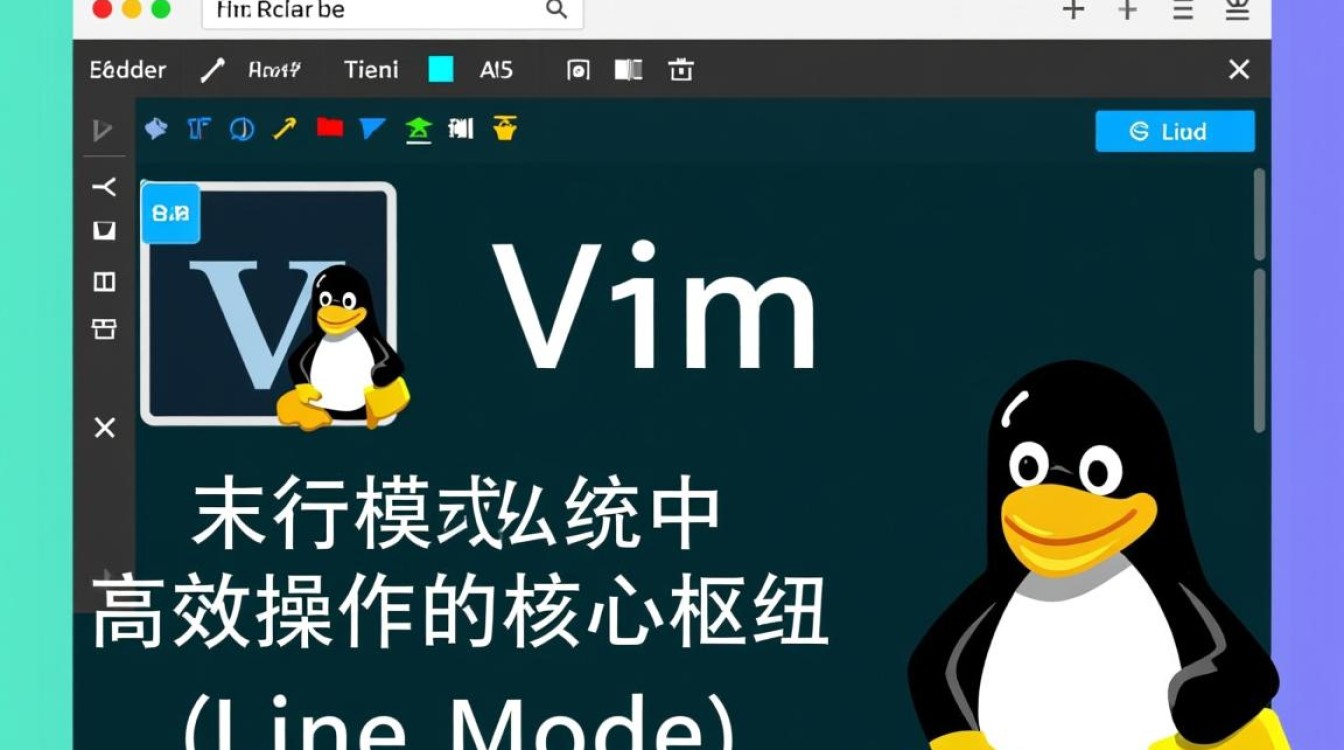Select the blue triangle marker tool
This screenshot has width=1344, height=750.
point(372,128)
